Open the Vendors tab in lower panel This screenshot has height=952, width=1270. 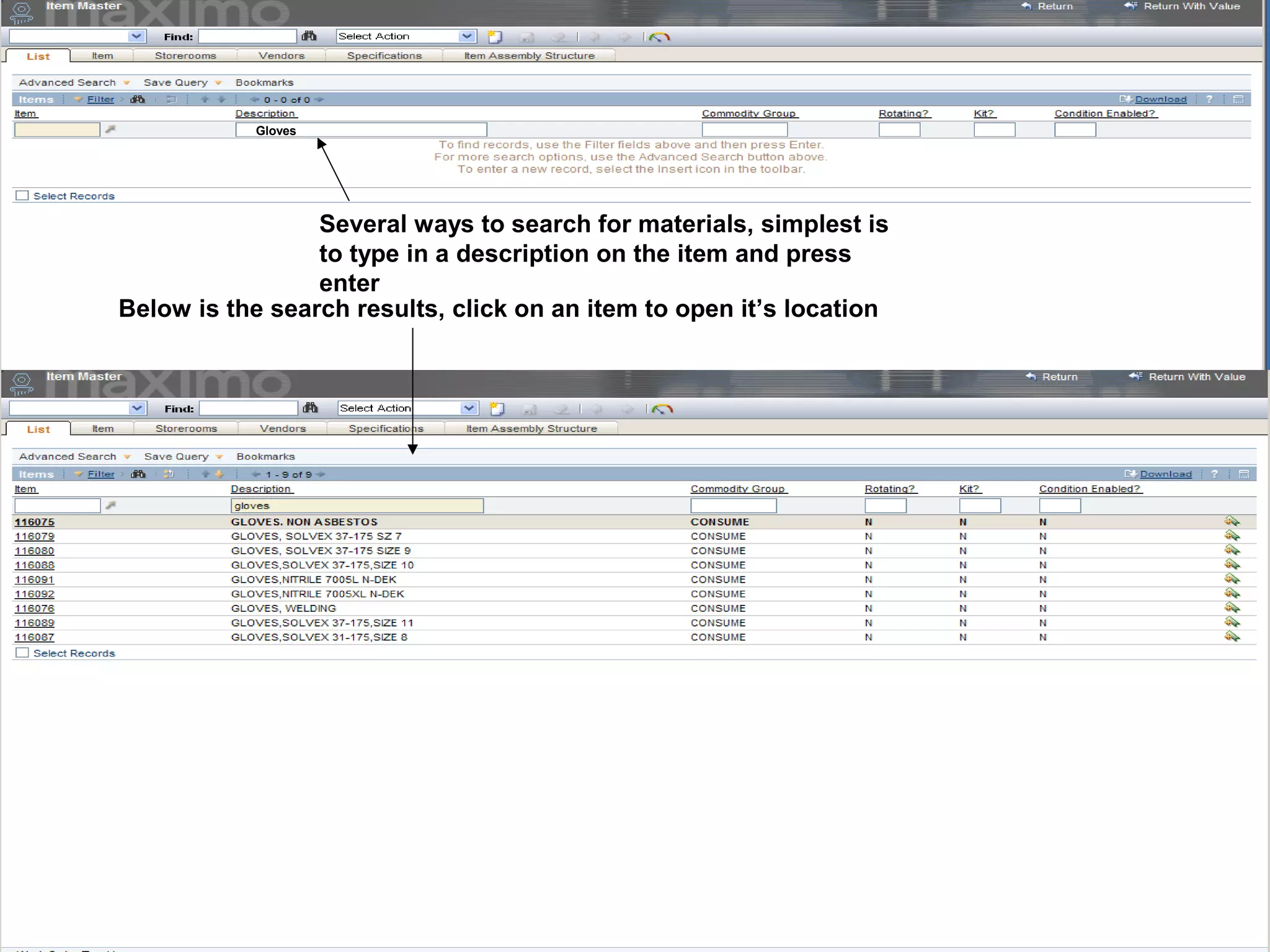click(282, 428)
